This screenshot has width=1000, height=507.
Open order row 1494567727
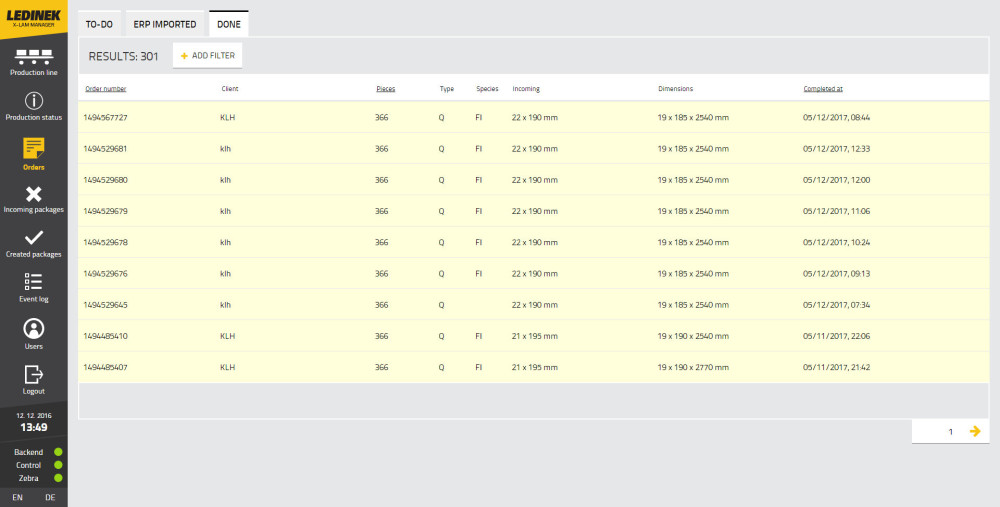[105, 117]
